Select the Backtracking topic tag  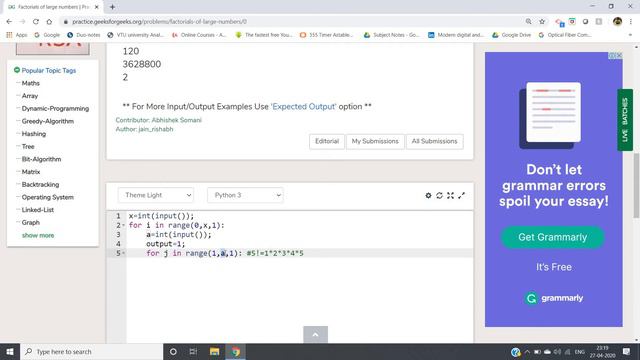coord(40,184)
